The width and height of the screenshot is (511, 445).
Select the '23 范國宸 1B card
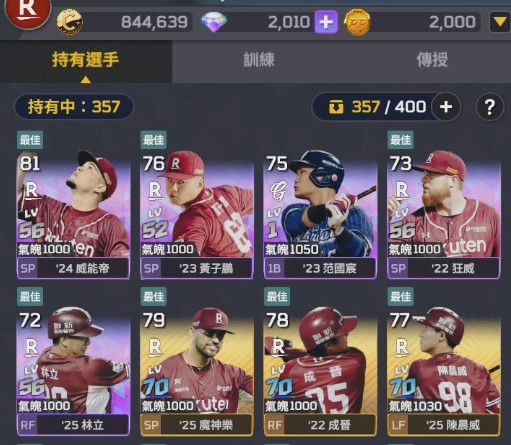pos(320,214)
